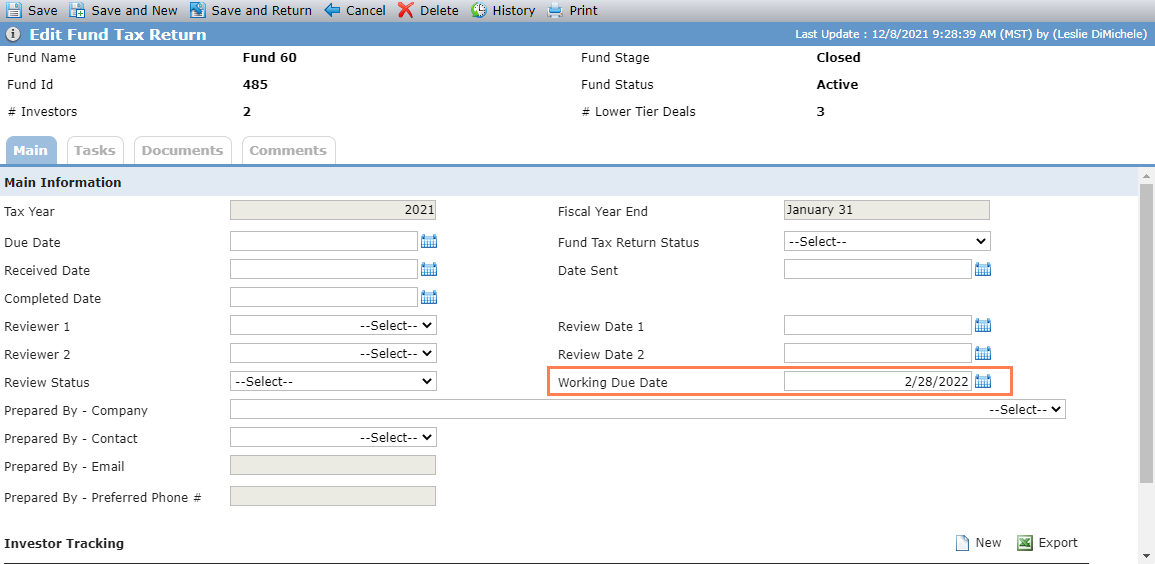The image size is (1155, 564).
Task: Open the Comments tab
Action: tap(288, 150)
